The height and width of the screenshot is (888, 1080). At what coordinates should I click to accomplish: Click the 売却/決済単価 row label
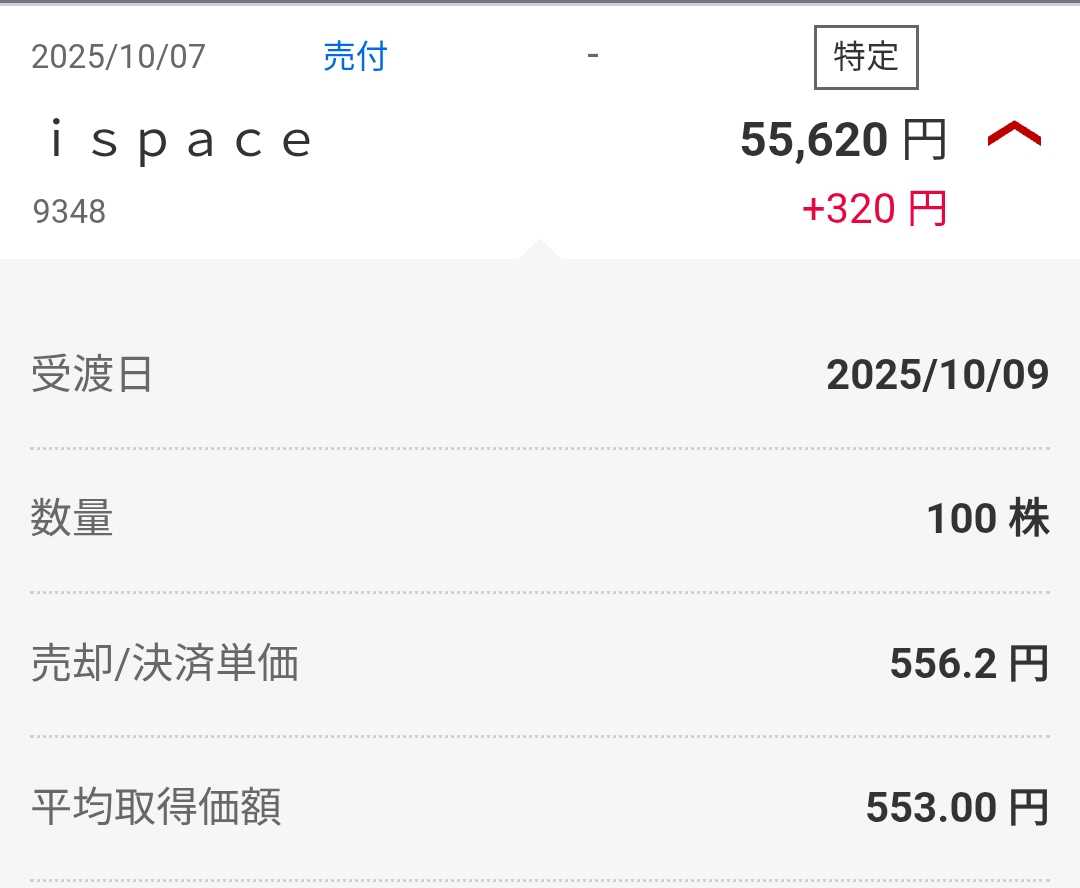(165, 664)
